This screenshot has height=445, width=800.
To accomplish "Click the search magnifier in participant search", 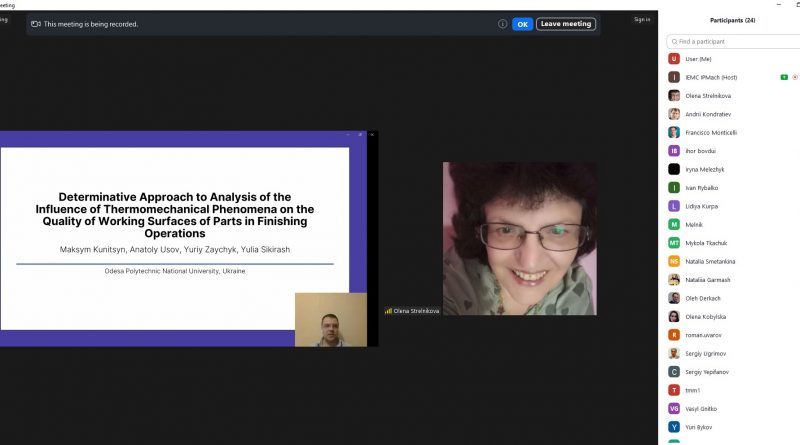I will pyautogui.click(x=674, y=42).
